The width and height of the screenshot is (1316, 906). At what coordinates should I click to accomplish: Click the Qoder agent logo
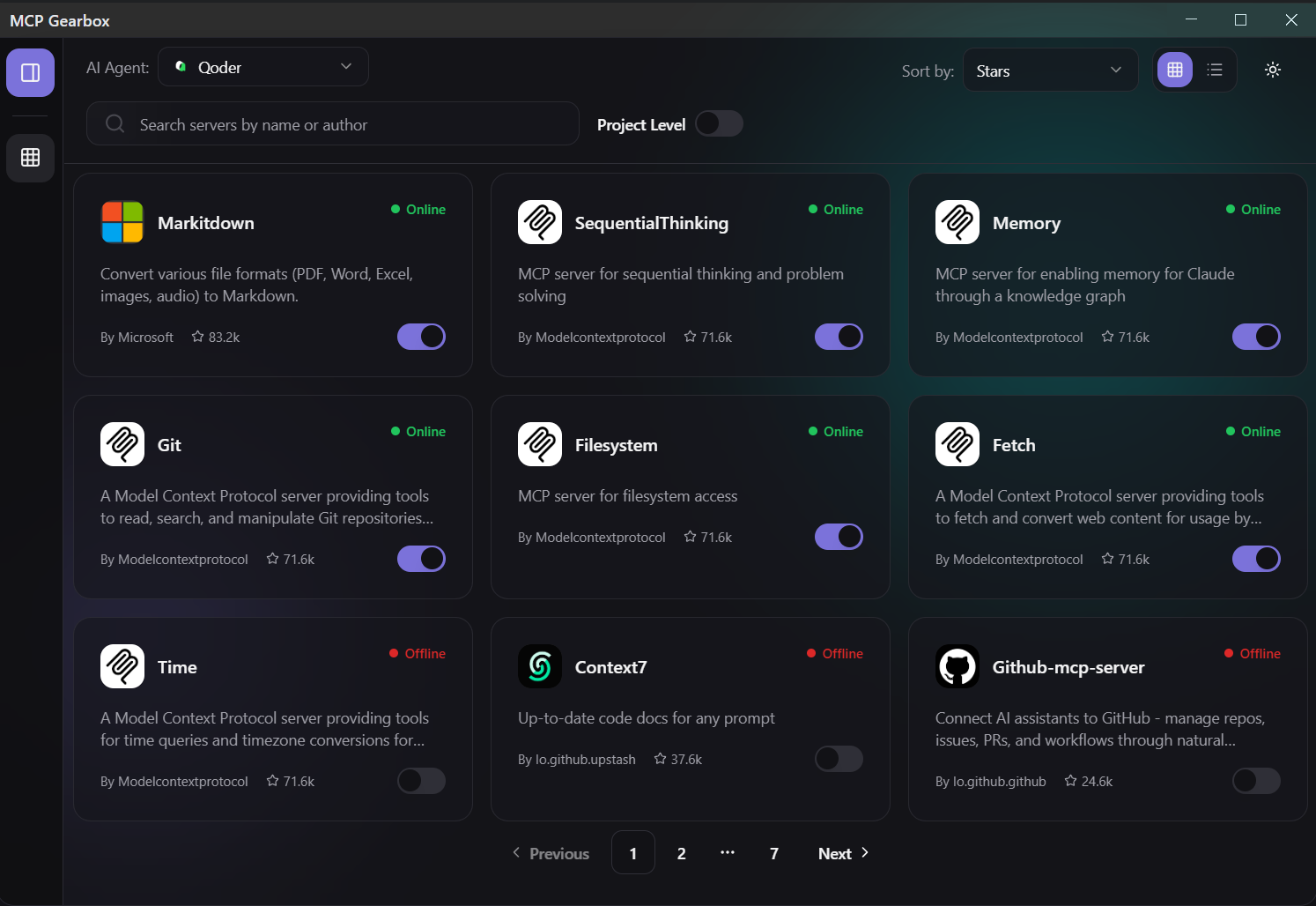pos(181,67)
